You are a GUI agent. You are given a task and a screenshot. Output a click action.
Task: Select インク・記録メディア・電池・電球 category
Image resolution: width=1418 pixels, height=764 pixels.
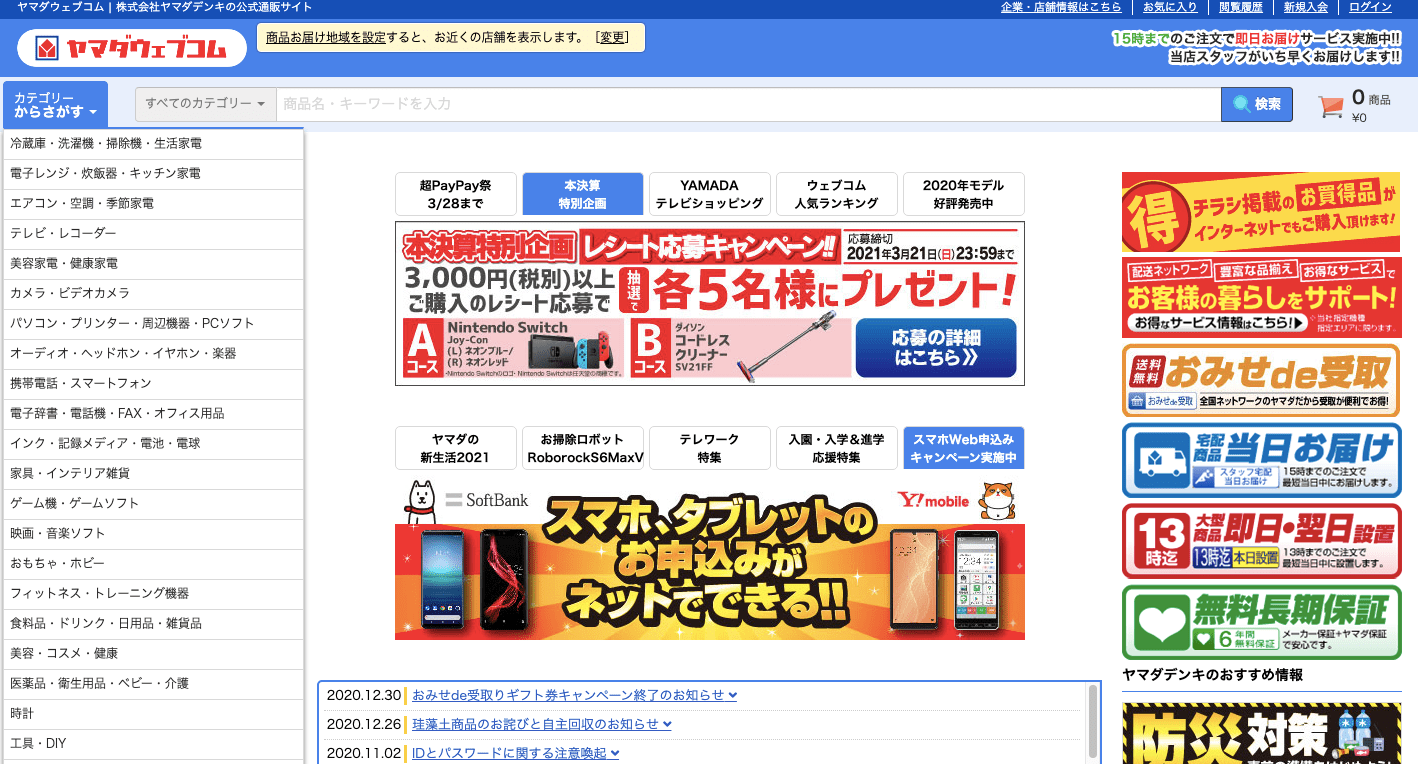point(154,444)
